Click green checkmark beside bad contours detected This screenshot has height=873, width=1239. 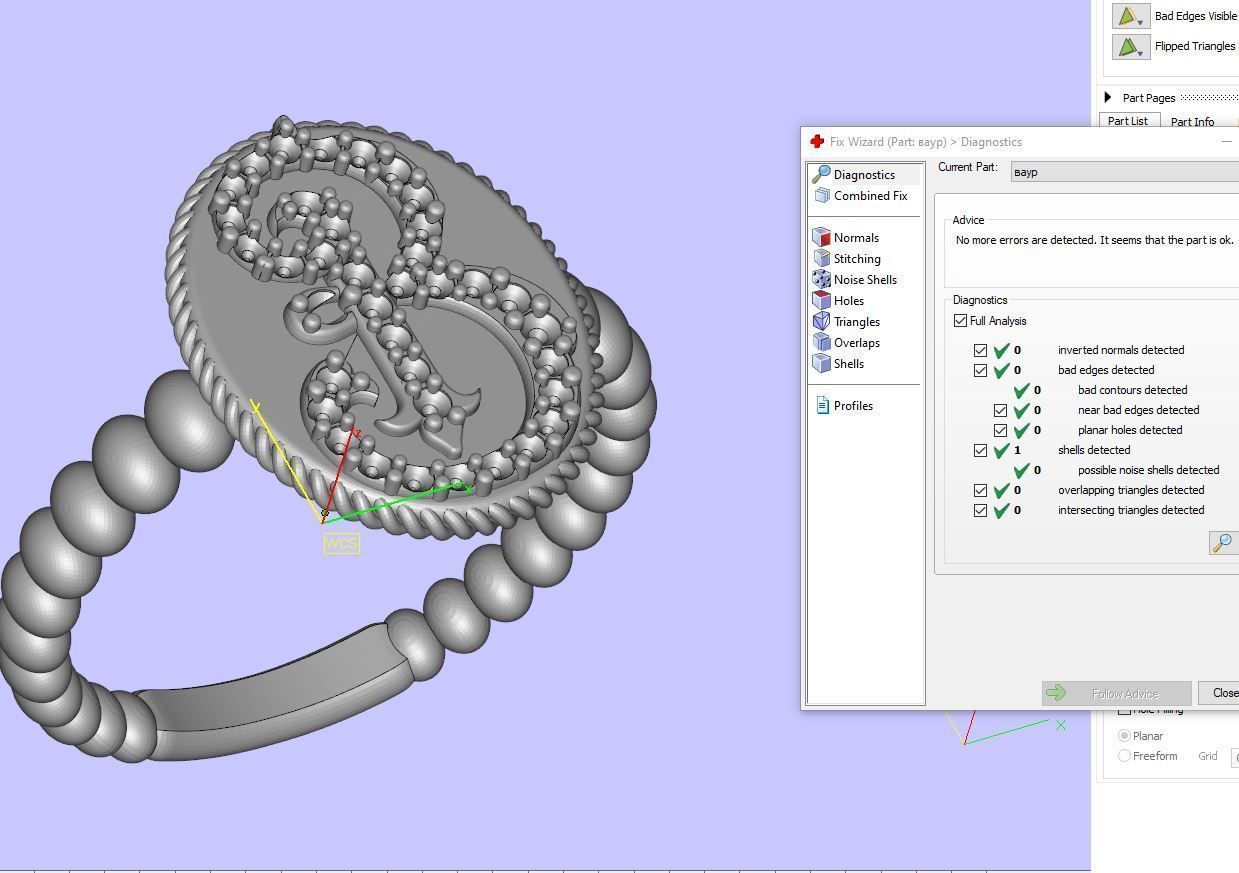[1021, 390]
